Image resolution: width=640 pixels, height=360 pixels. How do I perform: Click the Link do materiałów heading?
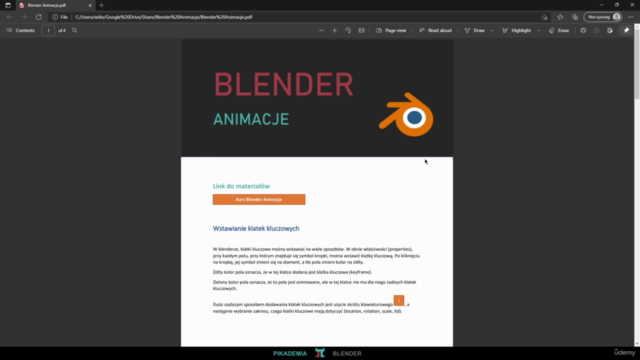coord(241,186)
